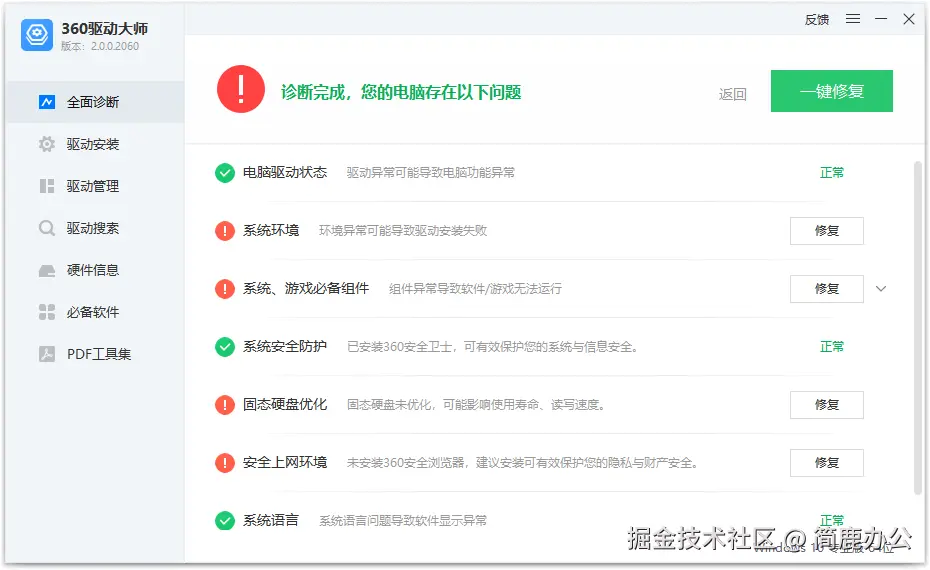Click description 未安装360安全浏览器 text
The width and height of the screenshot is (930, 570).
[x=523, y=463]
